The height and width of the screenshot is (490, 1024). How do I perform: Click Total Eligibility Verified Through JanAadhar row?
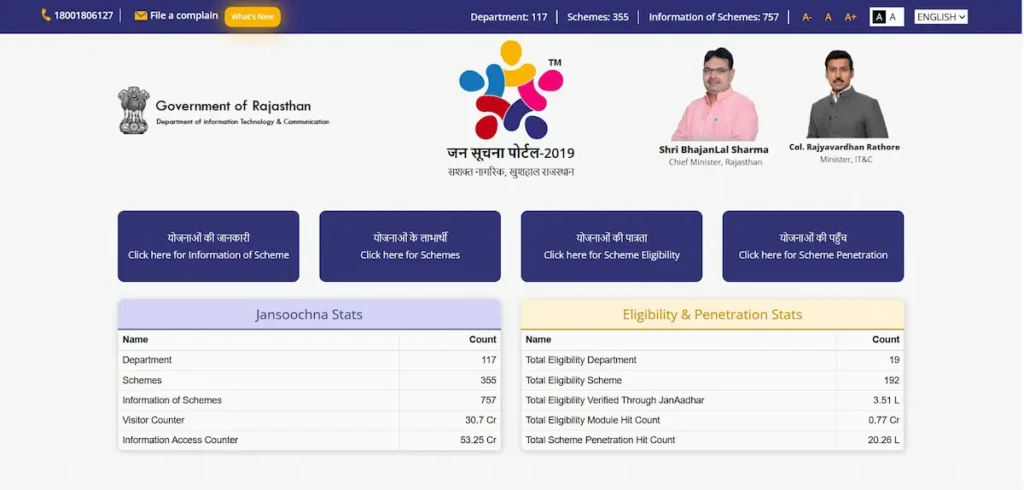click(x=712, y=400)
